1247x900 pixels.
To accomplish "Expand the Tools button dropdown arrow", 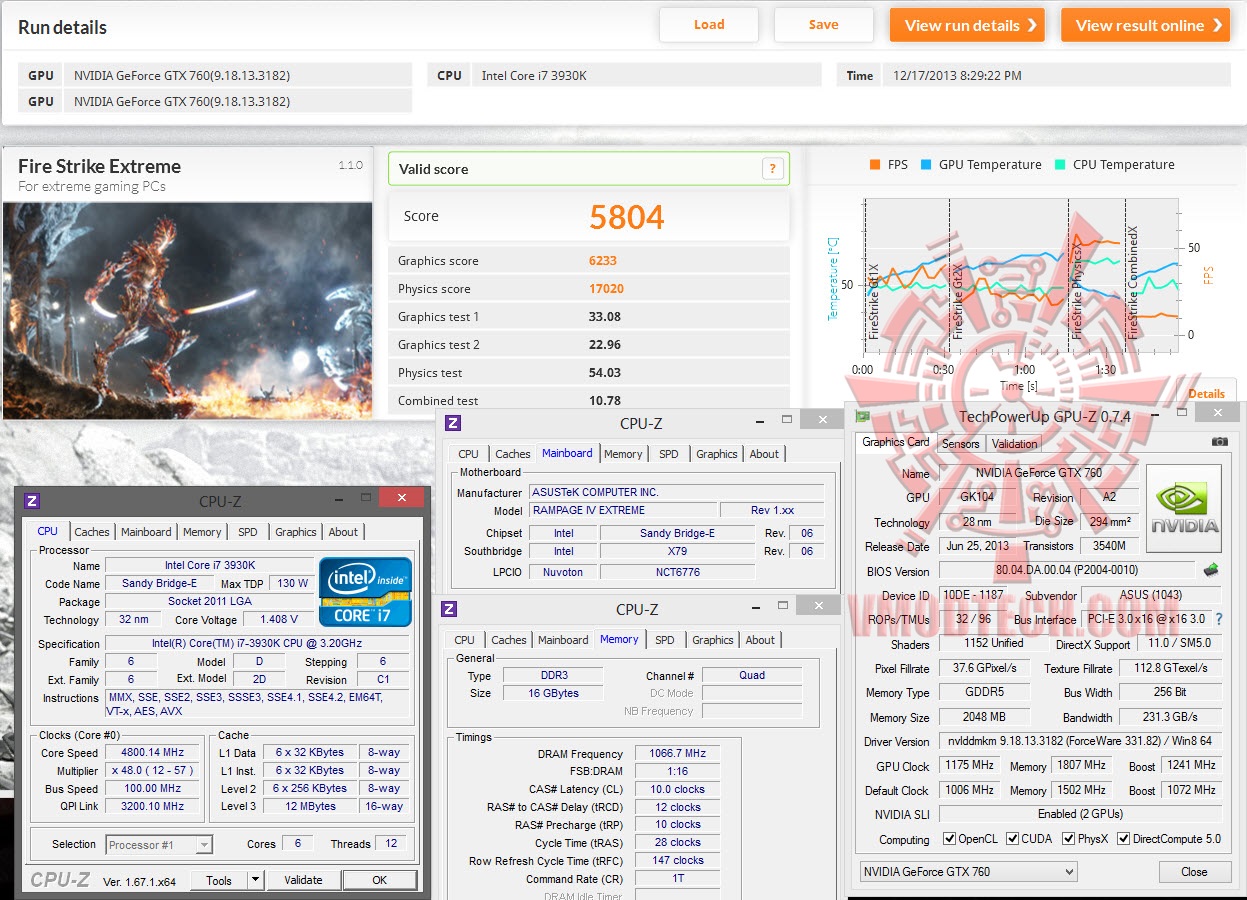I will tap(255, 880).
